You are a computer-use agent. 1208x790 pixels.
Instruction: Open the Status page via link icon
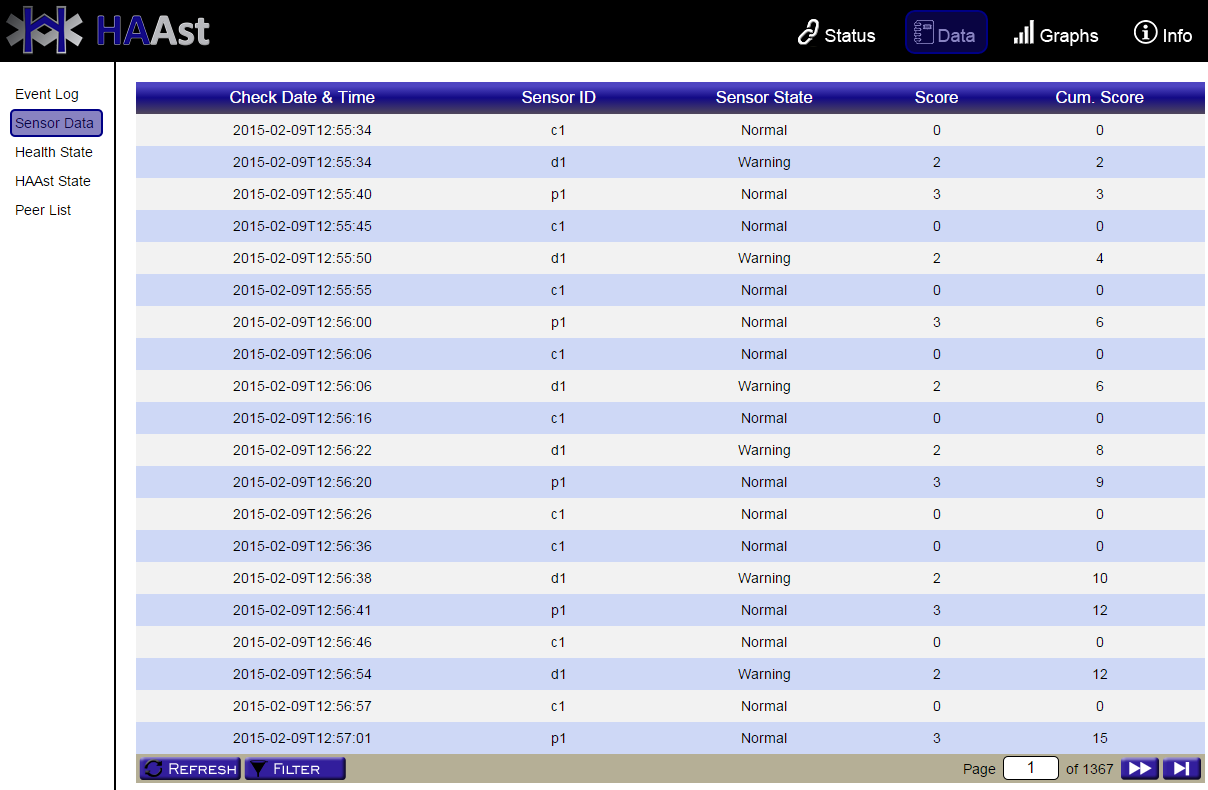[808, 33]
